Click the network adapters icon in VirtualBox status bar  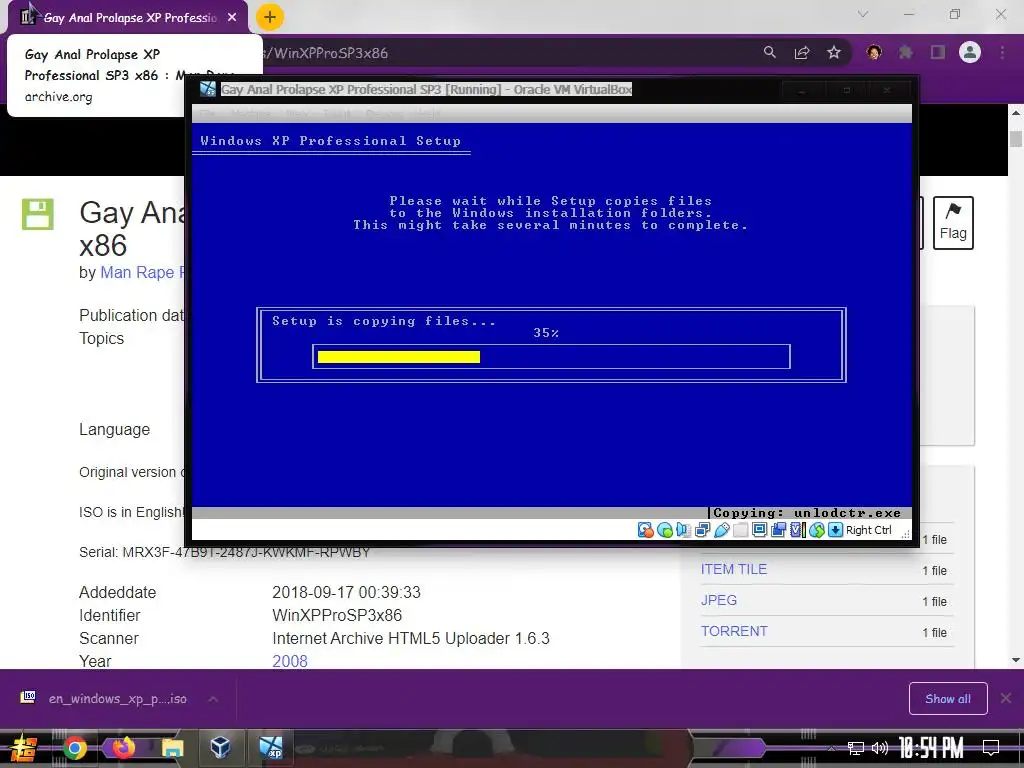(703, 530)
